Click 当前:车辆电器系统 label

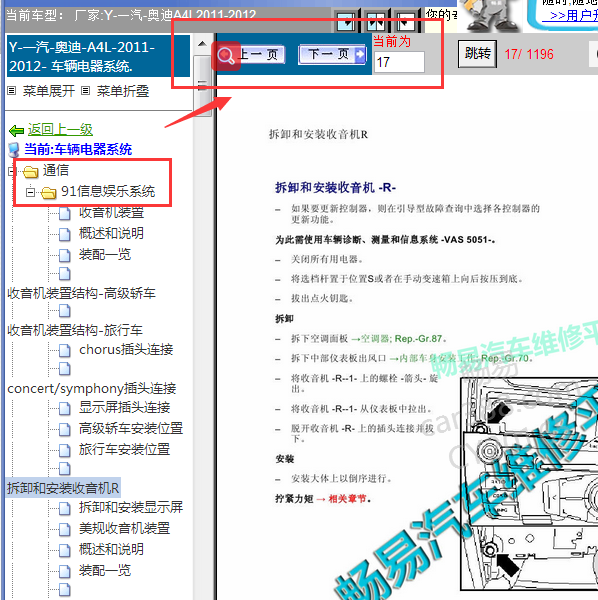tap(78, 149)
